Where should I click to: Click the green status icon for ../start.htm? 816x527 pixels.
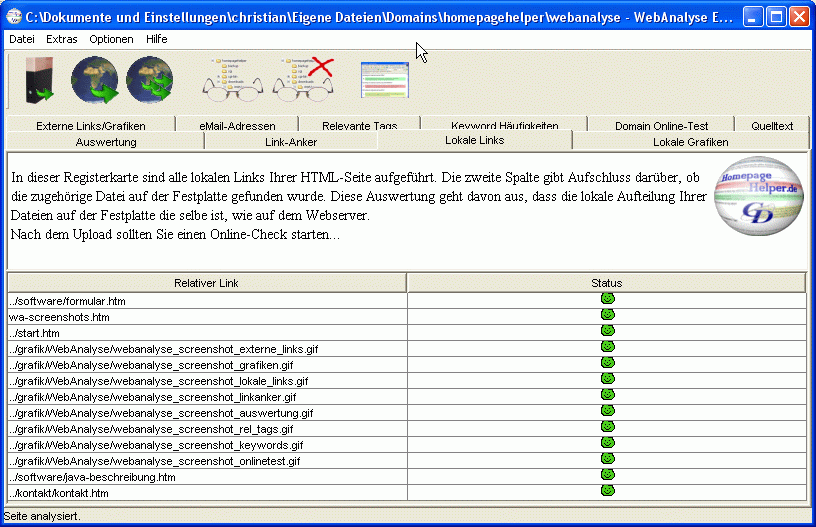[x=607, y=332]
